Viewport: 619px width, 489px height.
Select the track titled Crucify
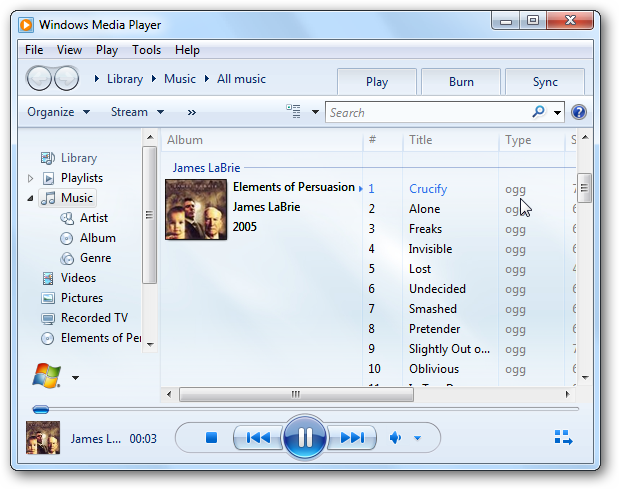coord(428,189)
